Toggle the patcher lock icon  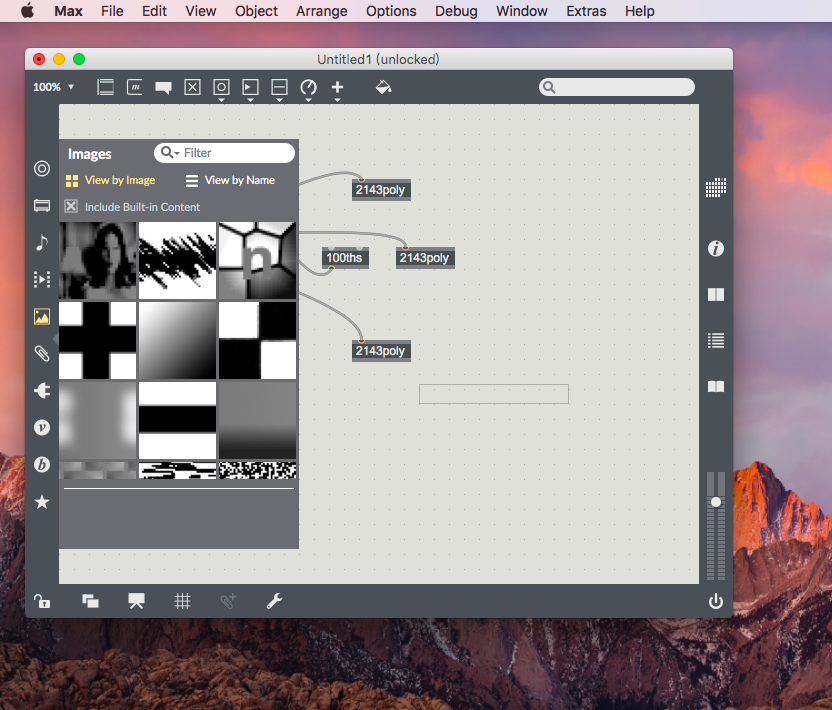(x=42, y=601)
